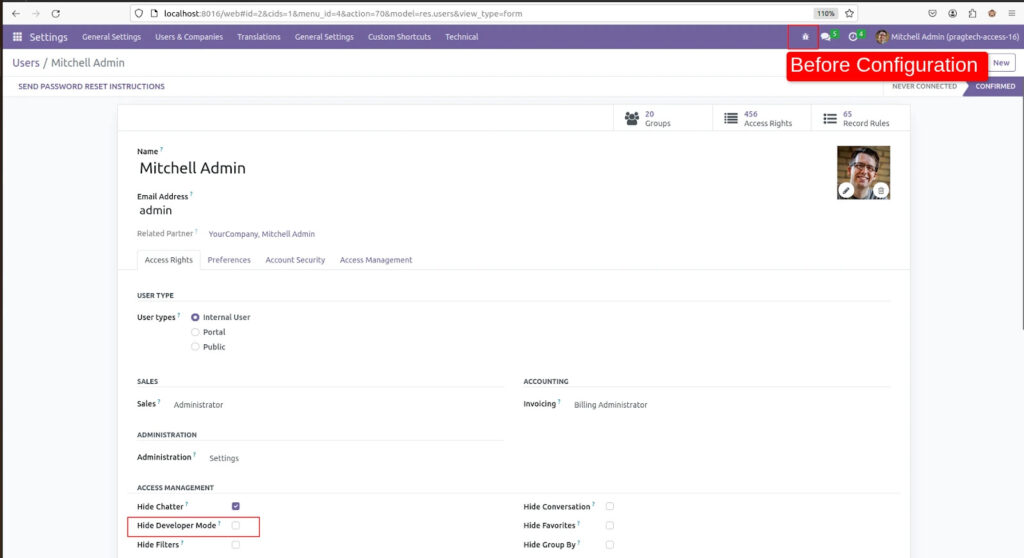The height and width of the screenshot is (558, 1024).
Task: Enable the Hide Developer Mode checkbox
Action: pyautogui.click(x=236, y=525)
